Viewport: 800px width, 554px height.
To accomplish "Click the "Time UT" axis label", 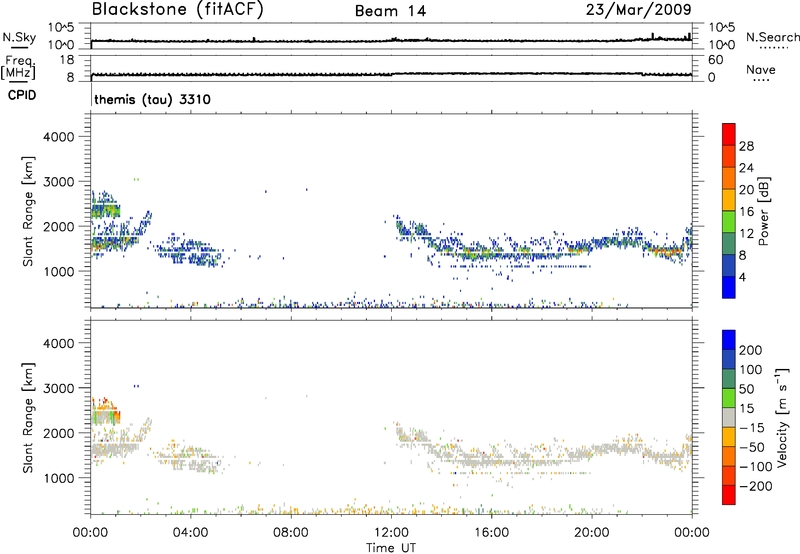I will tap(391, 548).
